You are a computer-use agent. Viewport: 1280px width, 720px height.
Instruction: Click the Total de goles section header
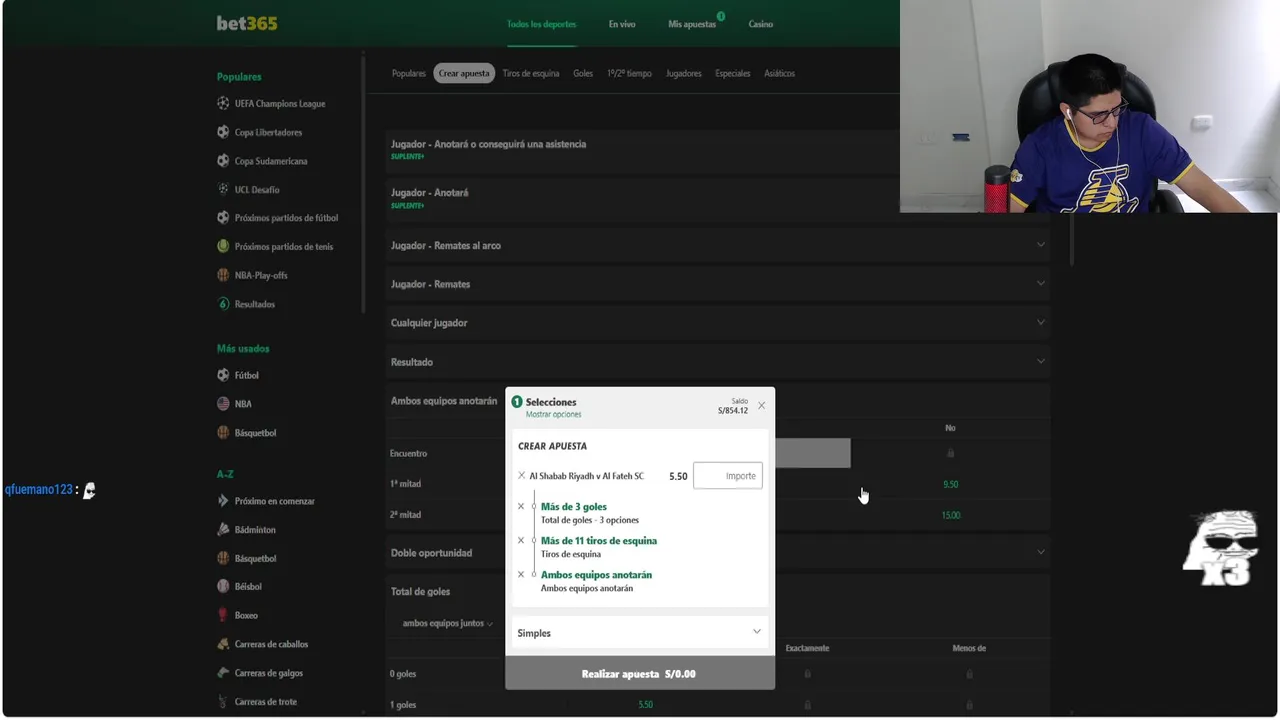coord(421,591)
